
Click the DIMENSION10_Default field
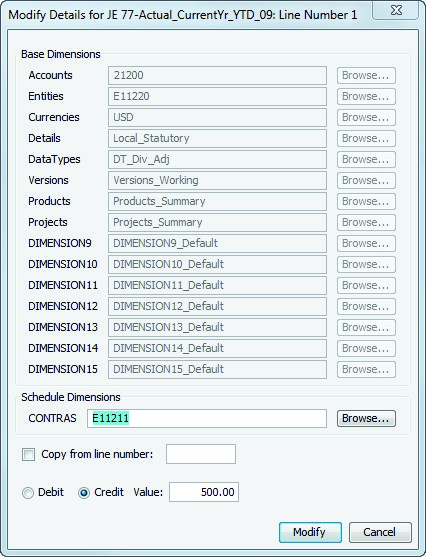click(x=217, y=264)
